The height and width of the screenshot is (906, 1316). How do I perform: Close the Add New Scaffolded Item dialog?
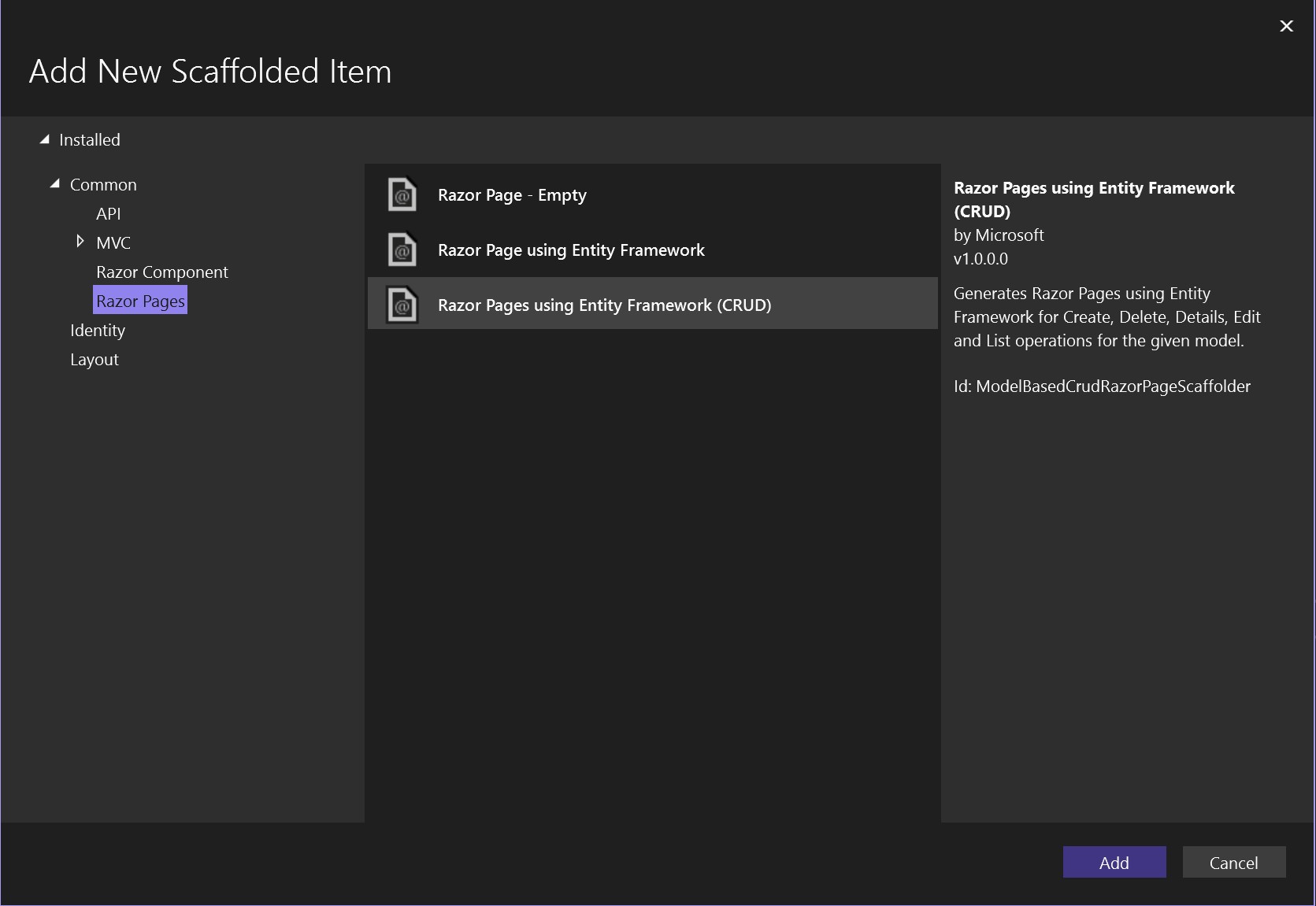1287,26
